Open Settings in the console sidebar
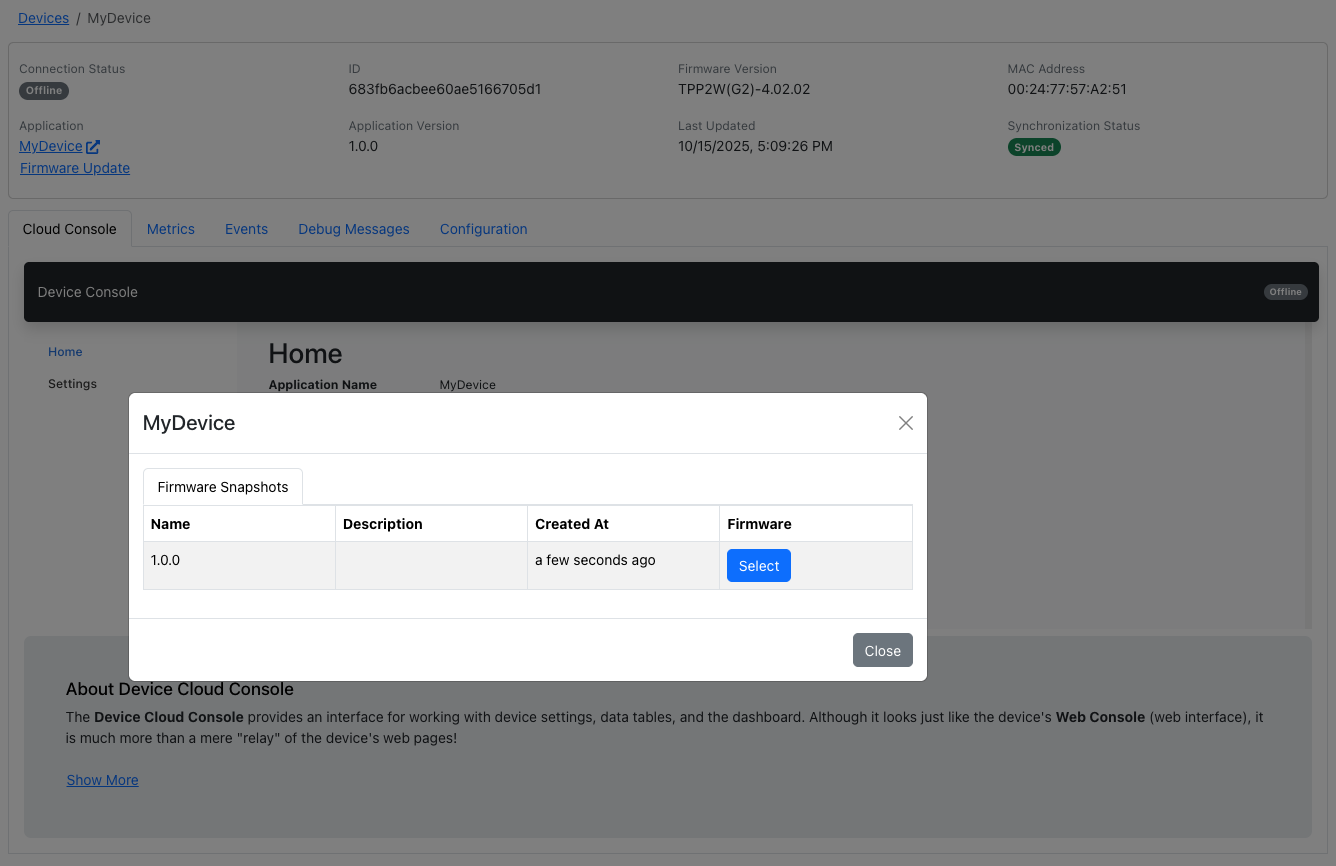 click(x=72, y=384)
